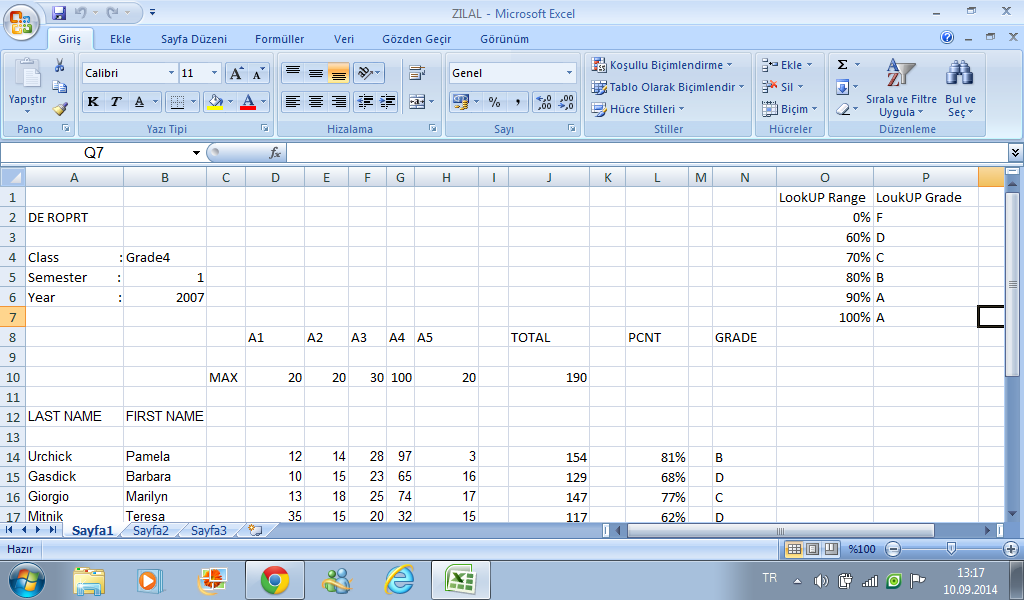
Task: Open Bul ve Seç binoculars
Action: click(960, 88)
